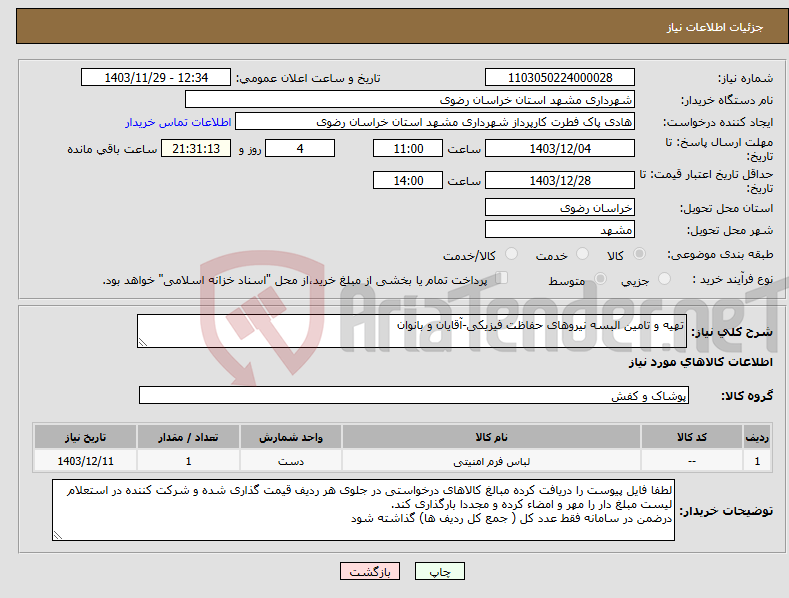
Task: Click the validity time field 14:00
Action: [408, 180]
